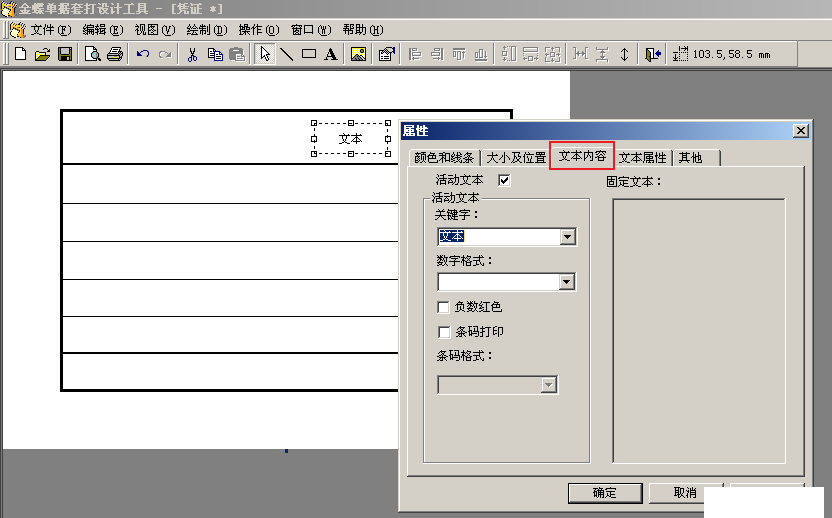This screenshot has width=832, height=518.
Task: Switch to the 颜色和线条 tab
Action: tap(443, 158)
